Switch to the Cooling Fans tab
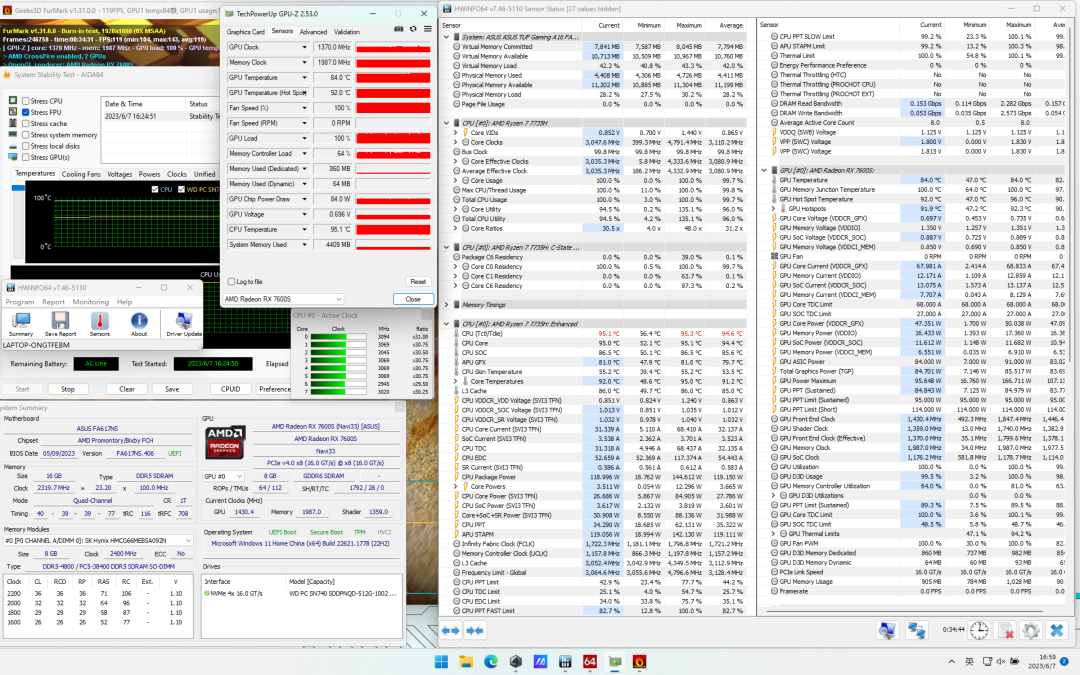Screen dimensions: 1080x675 [81, 174]
